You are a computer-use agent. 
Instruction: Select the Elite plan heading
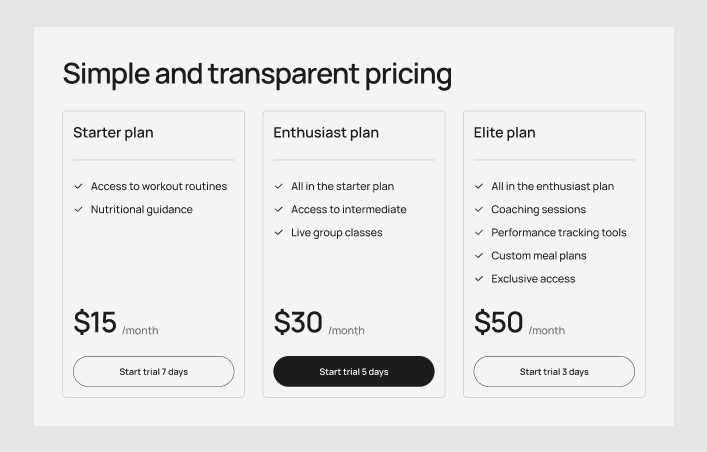504,132
